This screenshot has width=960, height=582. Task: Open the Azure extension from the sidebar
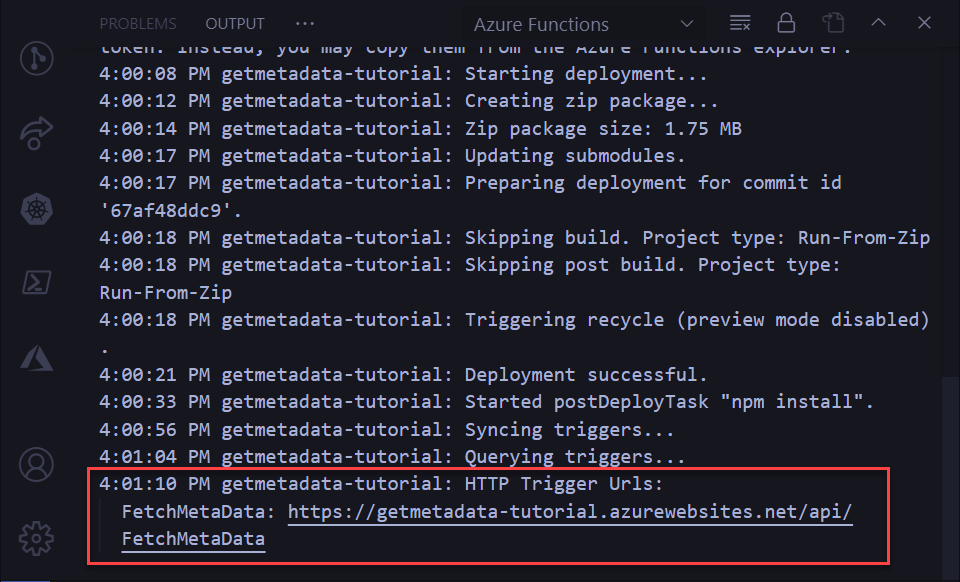37,358
